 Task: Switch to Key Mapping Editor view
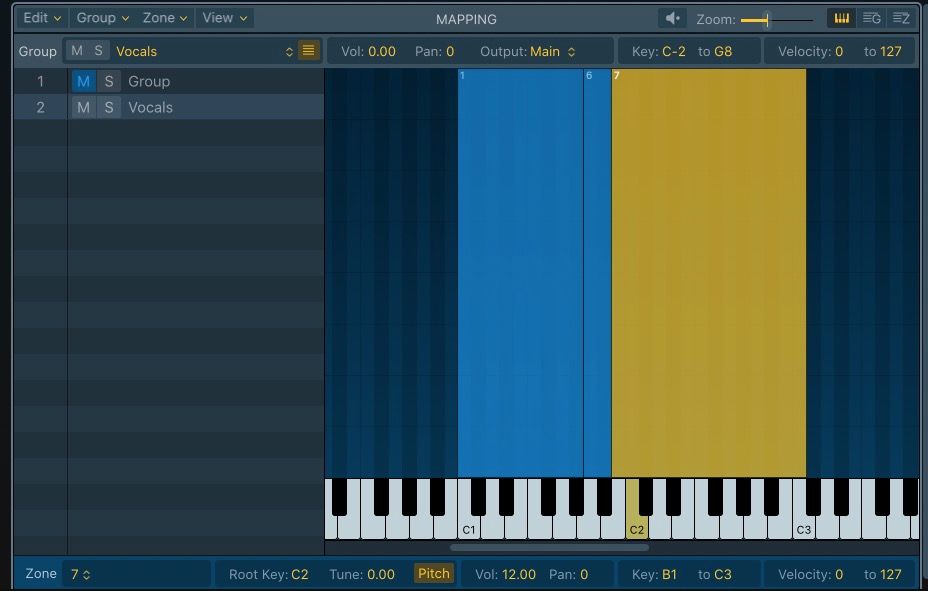click(841, 18)
